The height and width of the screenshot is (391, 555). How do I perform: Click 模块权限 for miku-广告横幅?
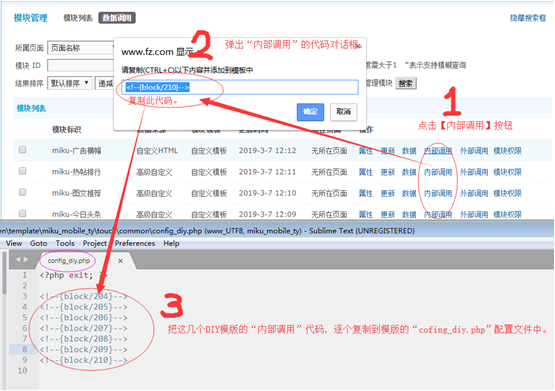click(508, 151)
